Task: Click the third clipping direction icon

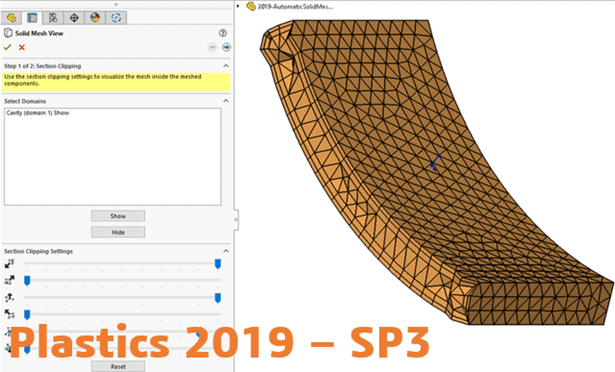Action: (9, 297)
